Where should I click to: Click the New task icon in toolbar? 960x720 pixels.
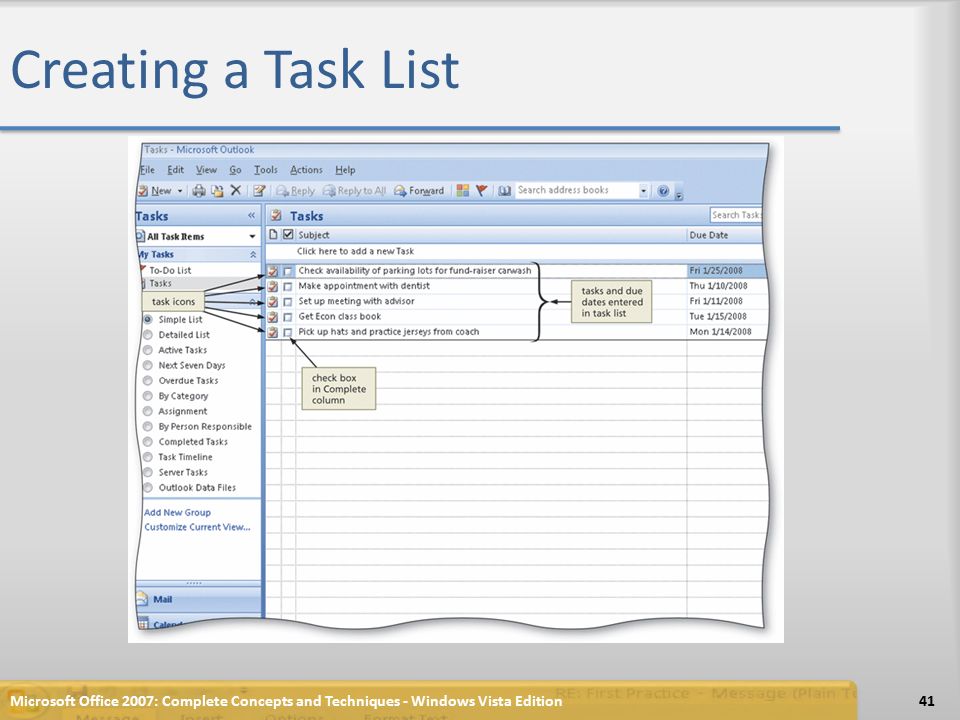(143, 191)
